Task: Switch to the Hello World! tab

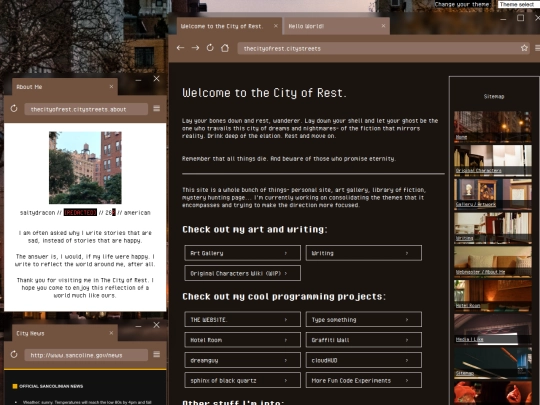Action: [x=336, y=26]
